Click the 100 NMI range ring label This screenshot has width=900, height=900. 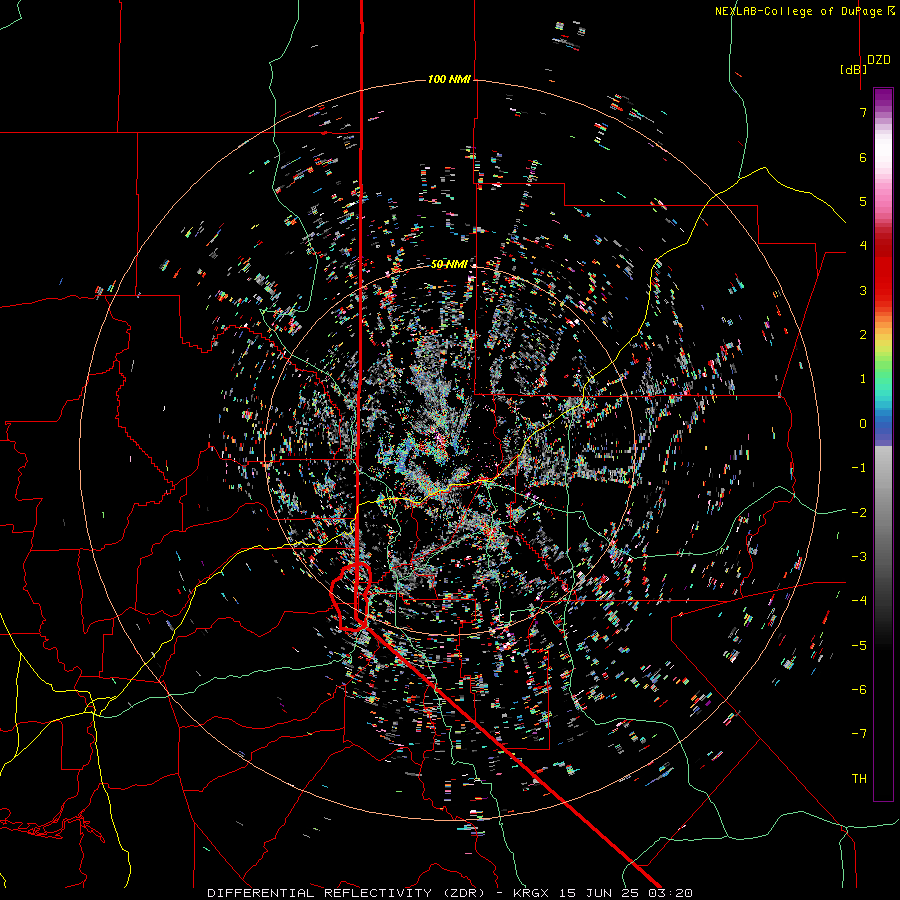(449, 79)
